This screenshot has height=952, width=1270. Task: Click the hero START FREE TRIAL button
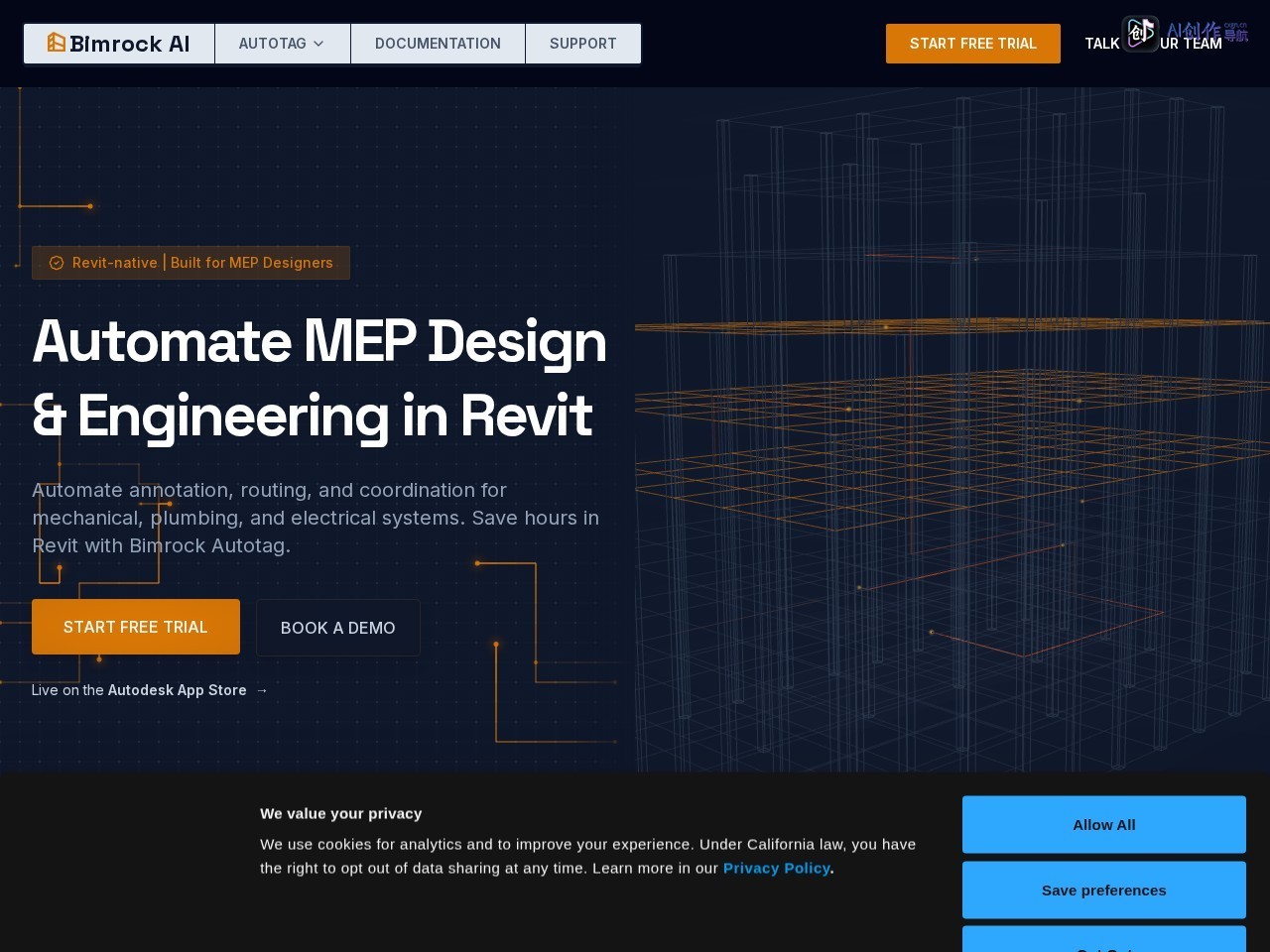(x=136, y=627)
